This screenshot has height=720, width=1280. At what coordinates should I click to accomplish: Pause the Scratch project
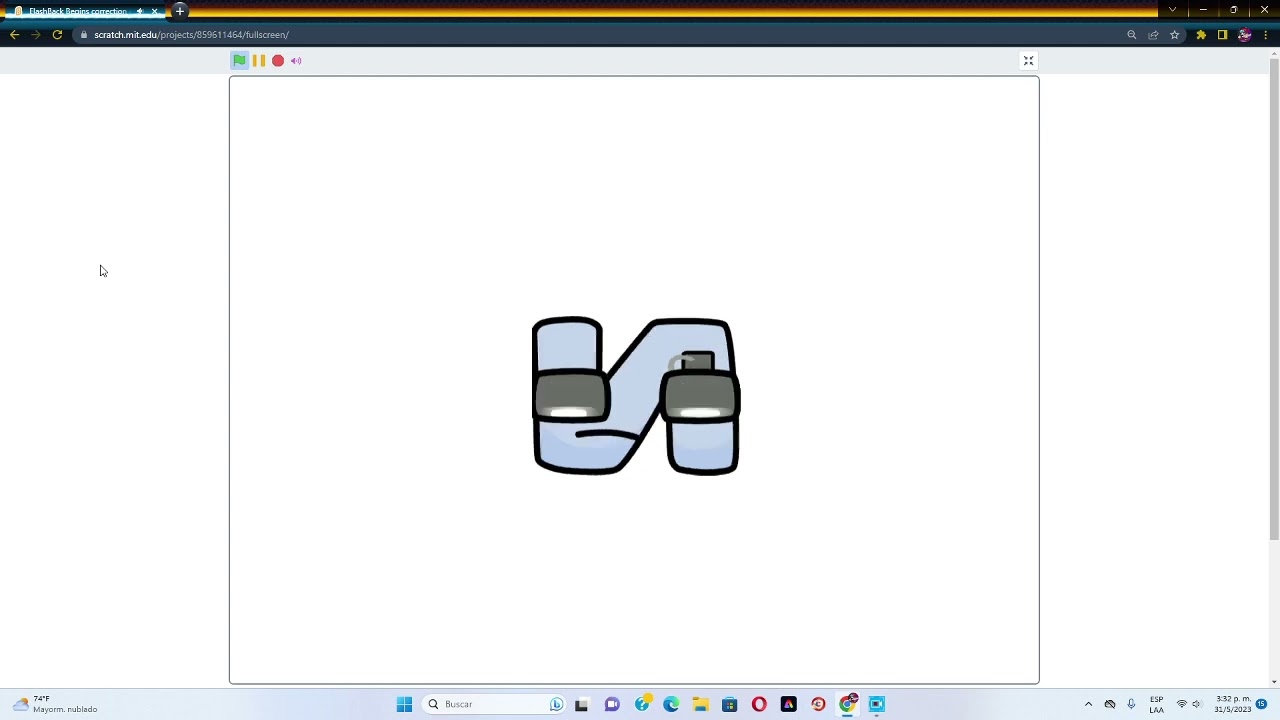pos(259,61)
